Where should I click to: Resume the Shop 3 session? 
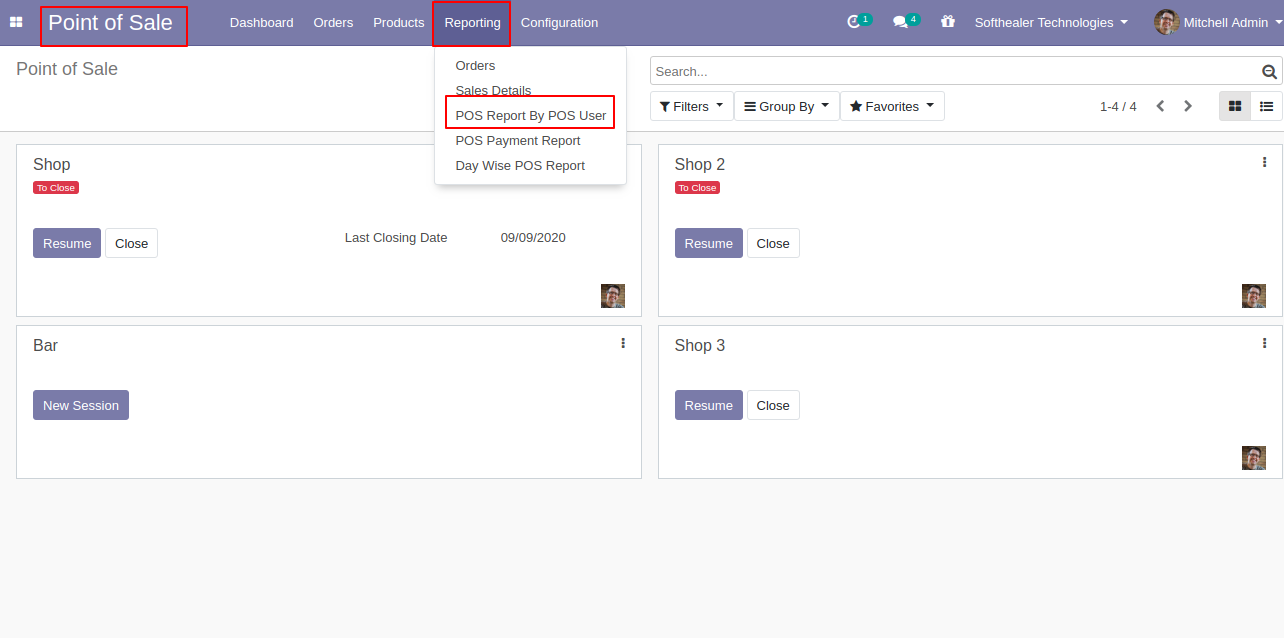pos(709,405)
